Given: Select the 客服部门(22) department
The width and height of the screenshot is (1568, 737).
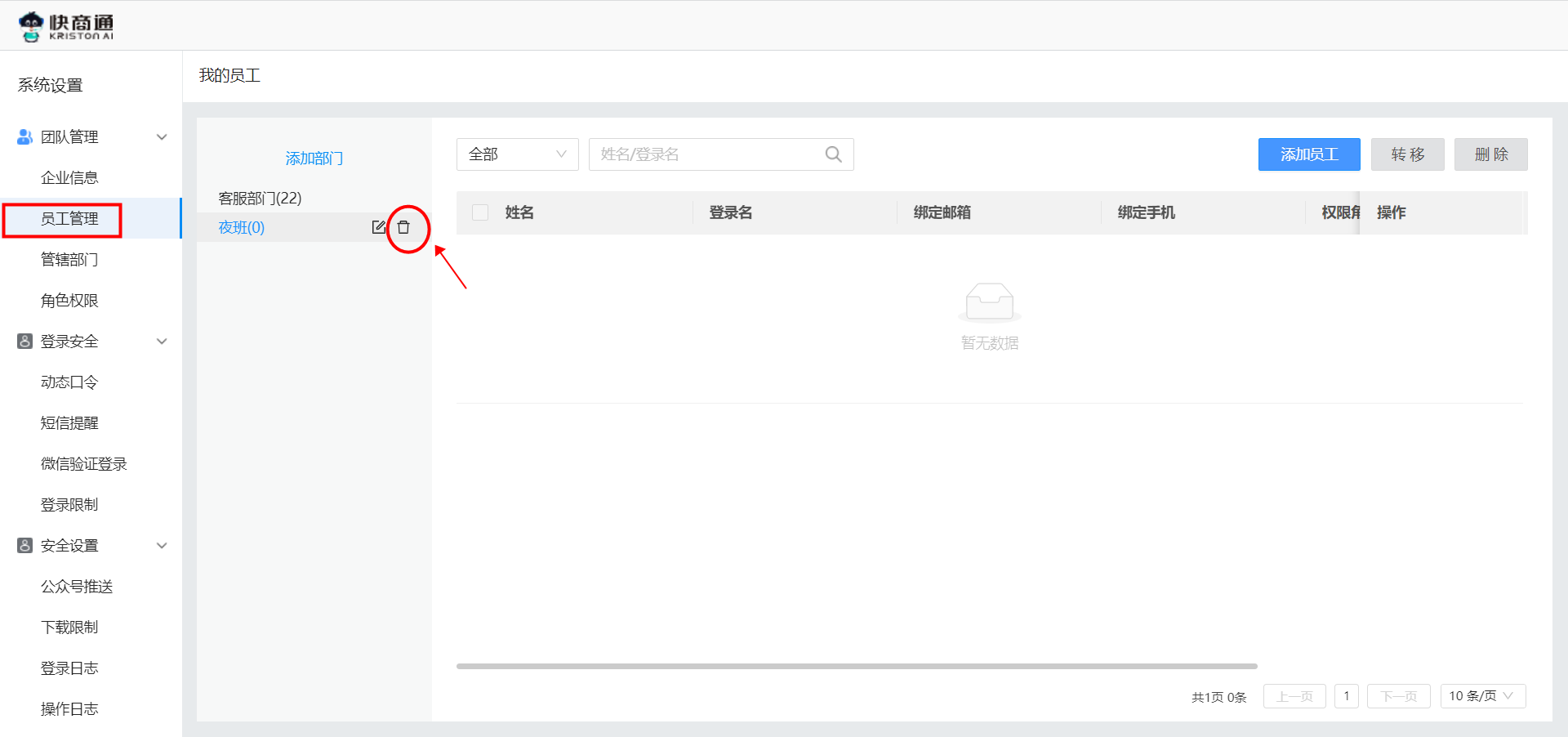Looking at the screenshot, I should click(x=260, y=199).
